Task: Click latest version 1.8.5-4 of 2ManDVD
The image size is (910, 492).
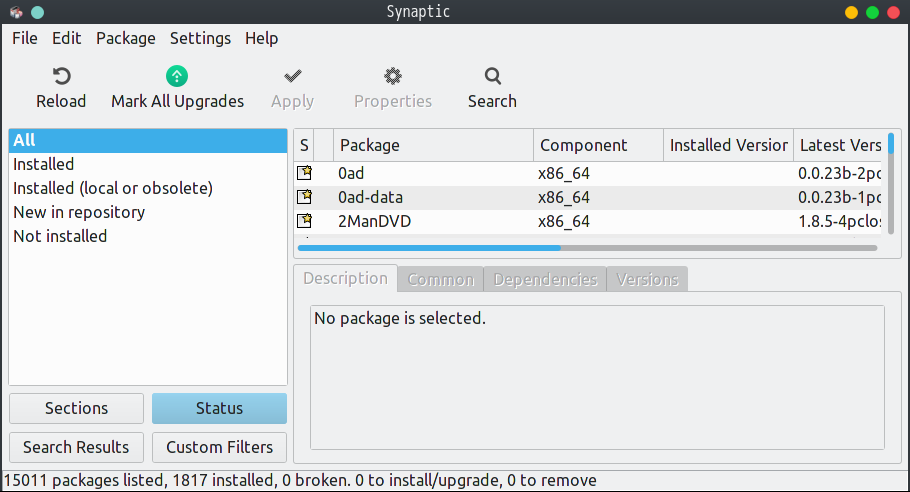Action: click(839, 221)
